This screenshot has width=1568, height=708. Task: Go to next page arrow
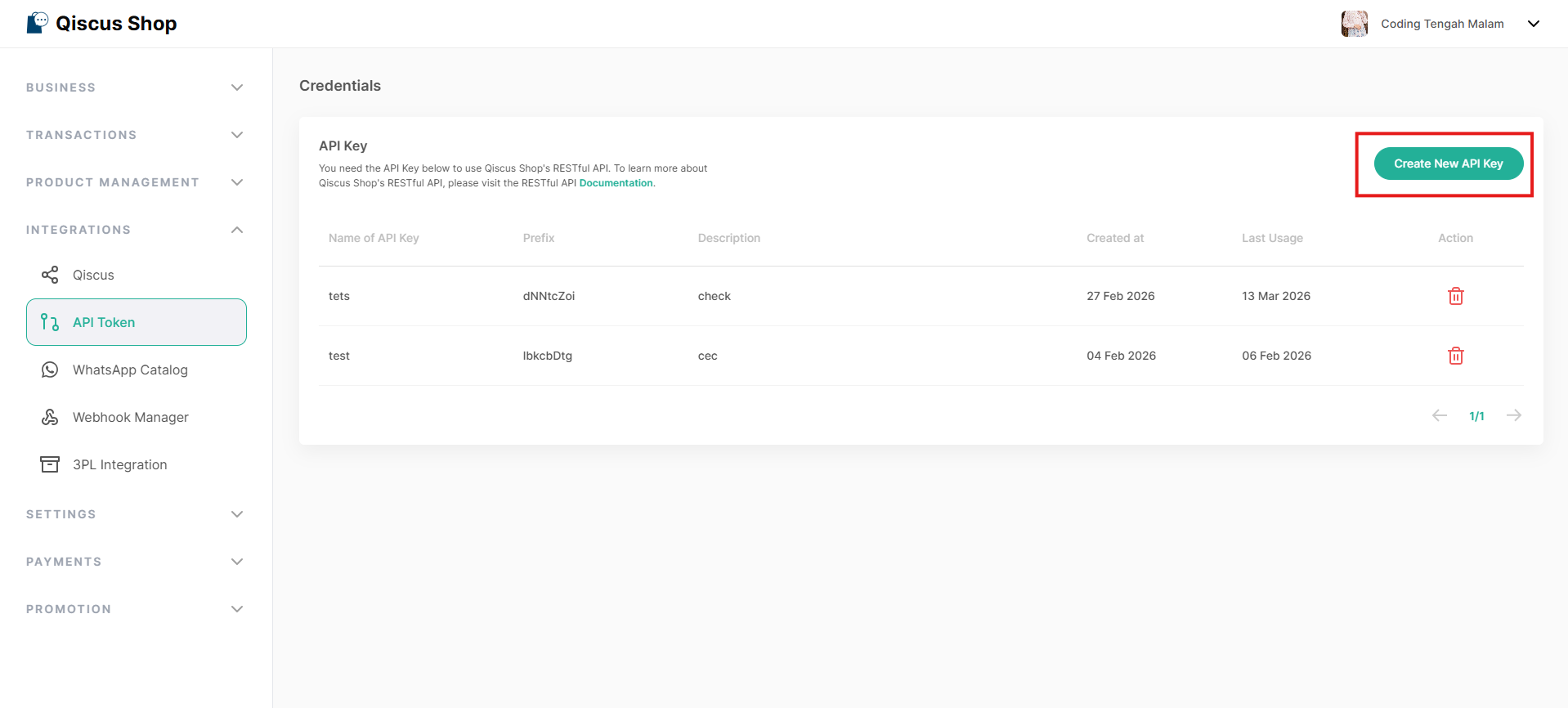[1514, 415]
